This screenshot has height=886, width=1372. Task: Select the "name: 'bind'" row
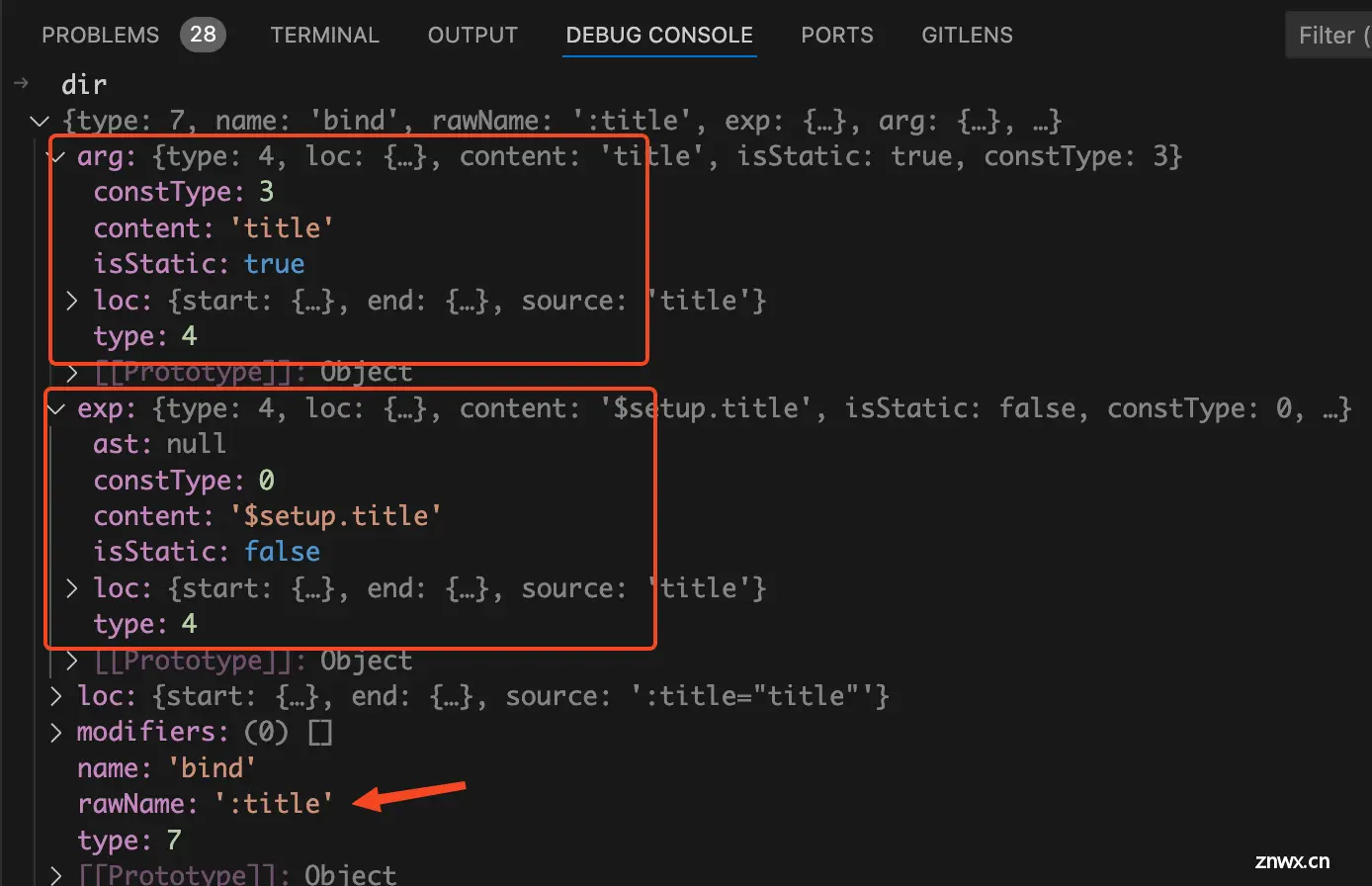coord(167,767)
